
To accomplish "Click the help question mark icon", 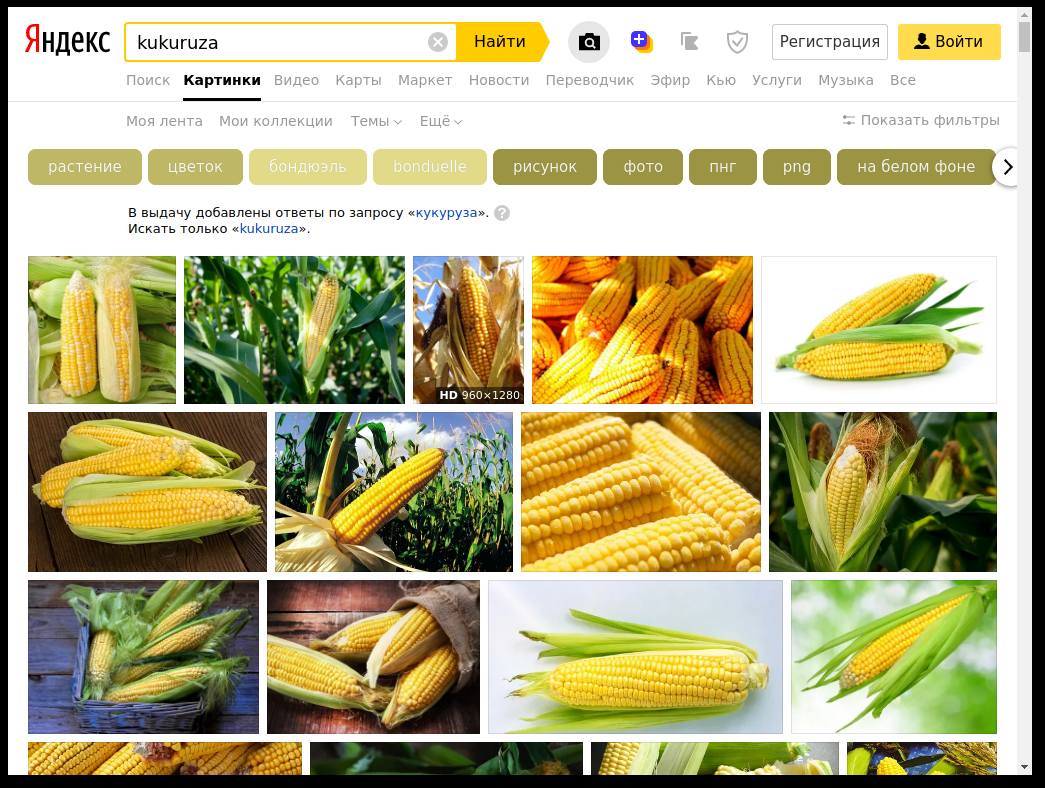I will click(502, 213).
